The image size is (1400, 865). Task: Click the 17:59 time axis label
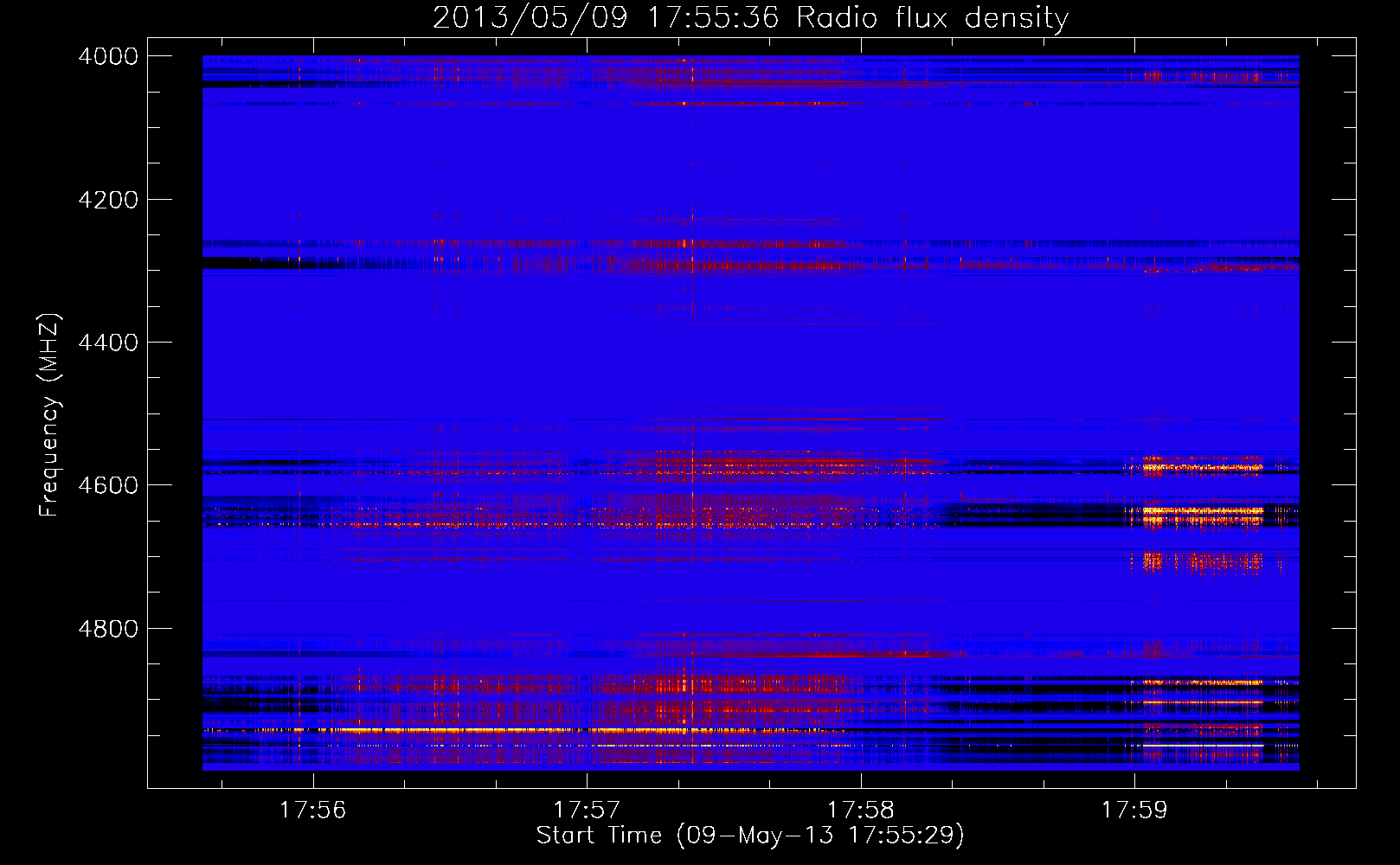point(1134,811)
